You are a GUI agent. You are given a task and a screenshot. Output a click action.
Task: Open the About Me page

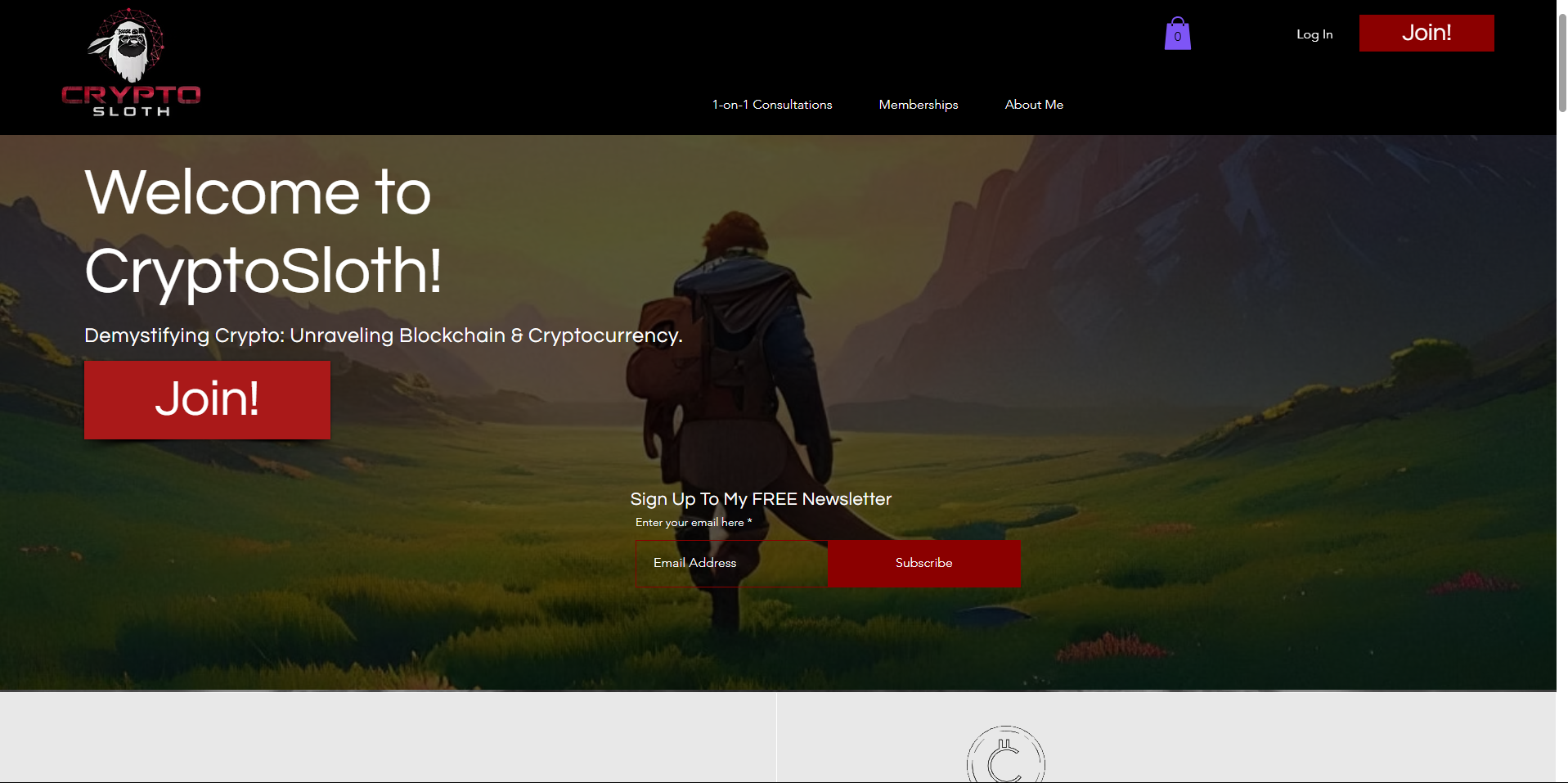pos(1034,105)
